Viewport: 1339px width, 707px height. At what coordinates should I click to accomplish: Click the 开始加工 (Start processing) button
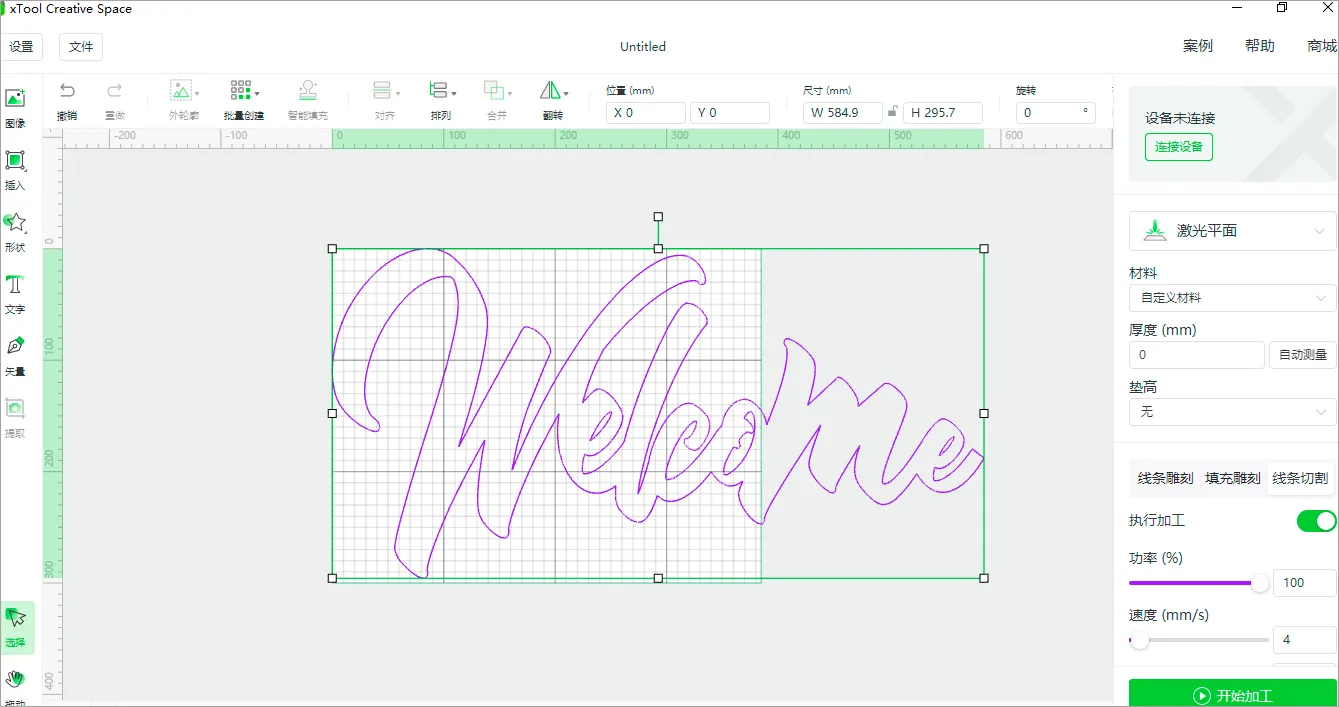click(1233, 695)
